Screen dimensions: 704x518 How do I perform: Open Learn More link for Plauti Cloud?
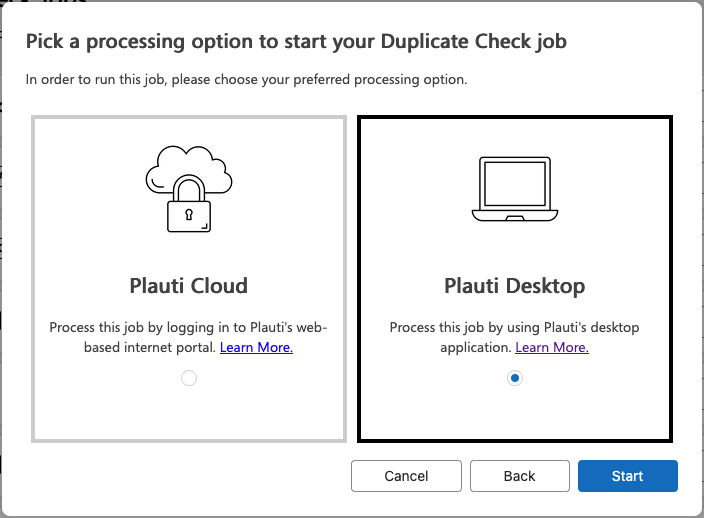pos(256,347)
